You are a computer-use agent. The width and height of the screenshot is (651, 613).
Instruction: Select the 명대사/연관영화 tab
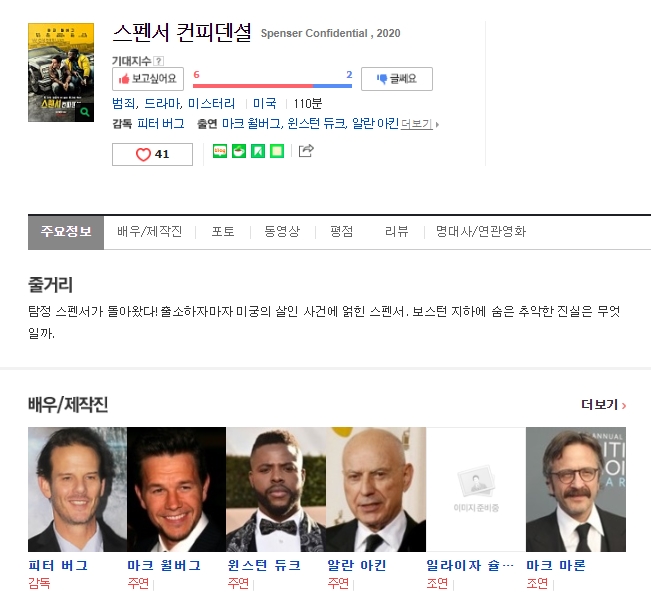tap(480, 232)
